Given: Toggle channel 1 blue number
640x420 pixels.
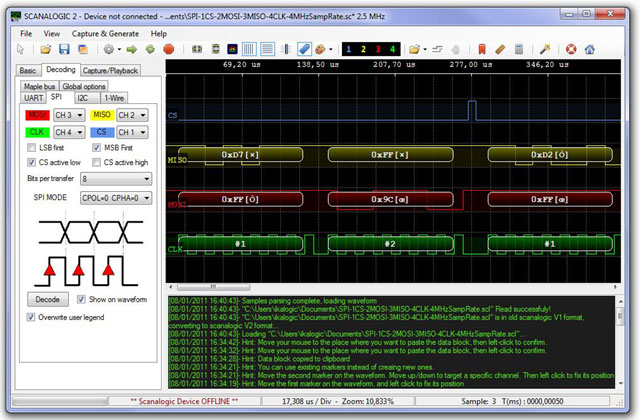Looking at the screenshot, I should tap(349, 49).
